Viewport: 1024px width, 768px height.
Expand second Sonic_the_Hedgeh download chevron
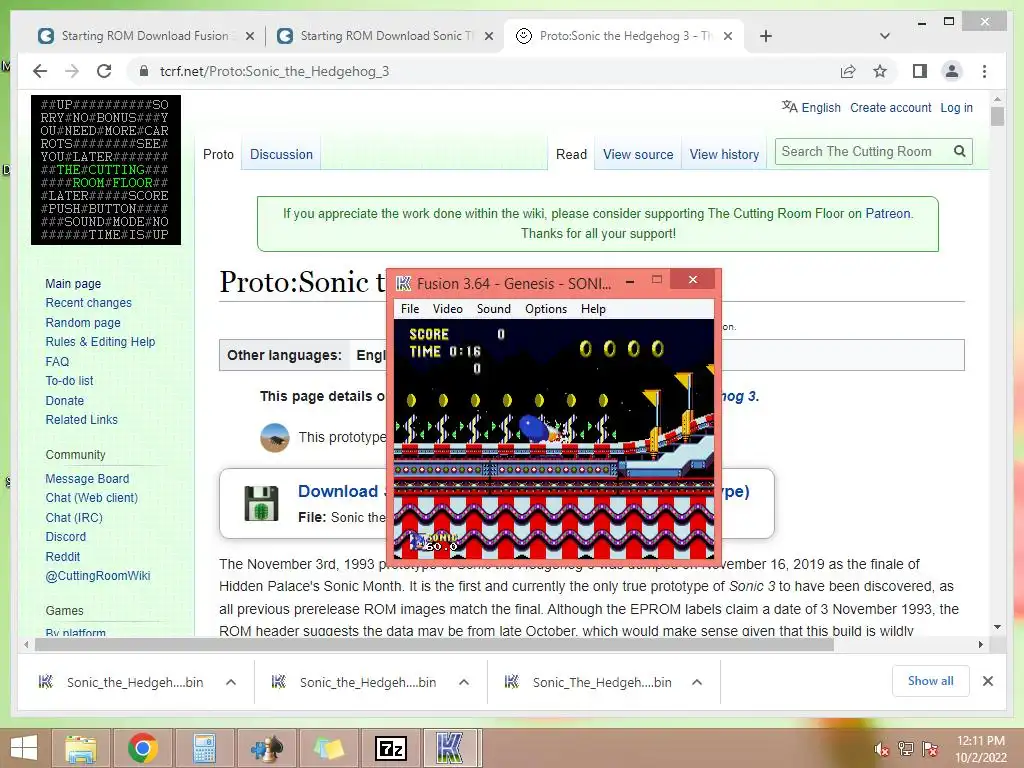(x=464, y=682)
